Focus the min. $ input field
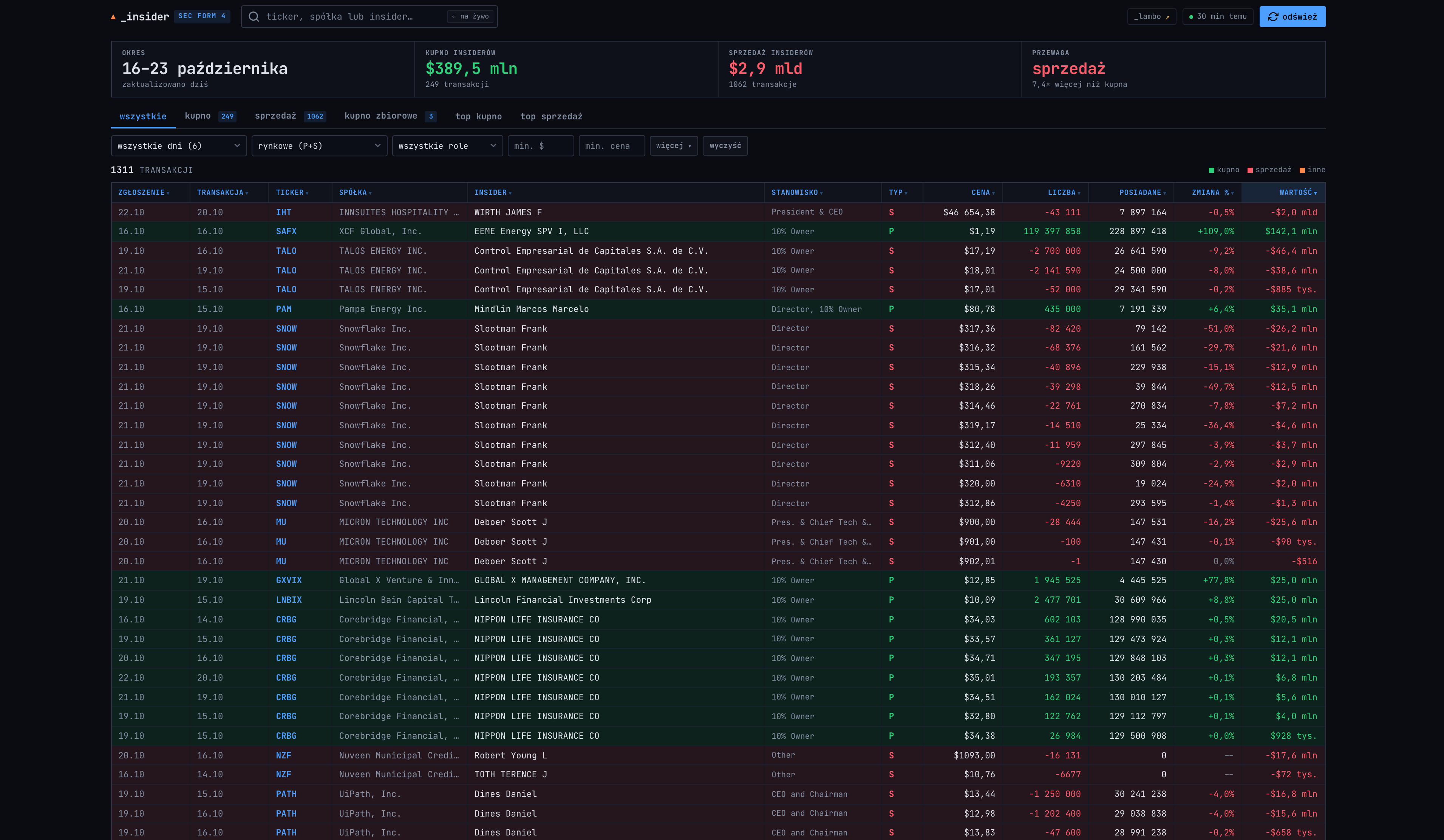 click(540, 145)
